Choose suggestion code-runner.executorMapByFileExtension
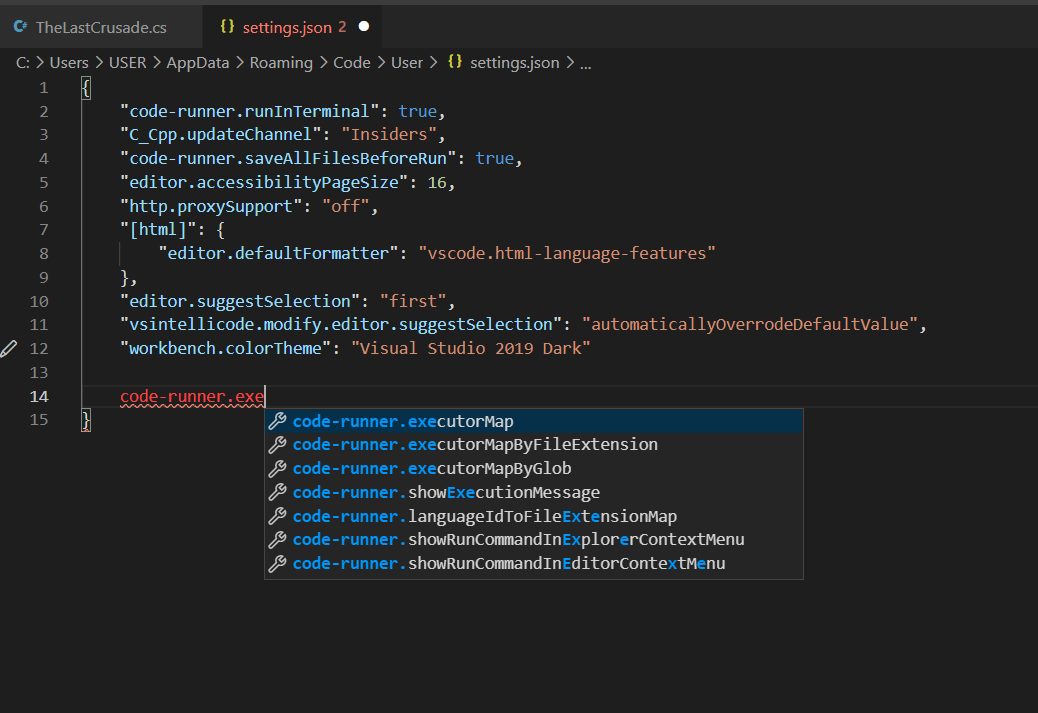The image size is (1038, 713). [534, 444]
